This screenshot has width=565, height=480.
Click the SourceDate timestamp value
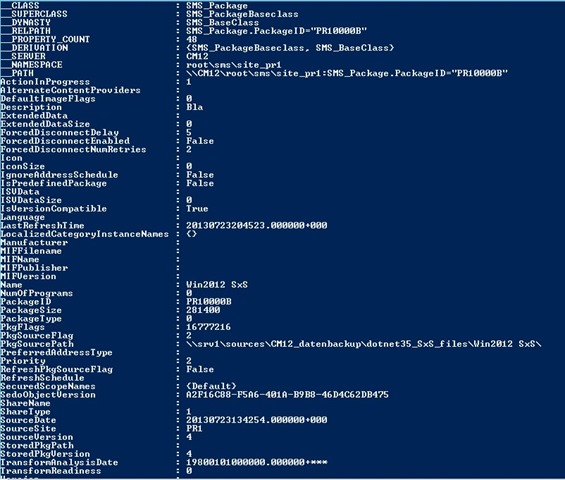257,420
